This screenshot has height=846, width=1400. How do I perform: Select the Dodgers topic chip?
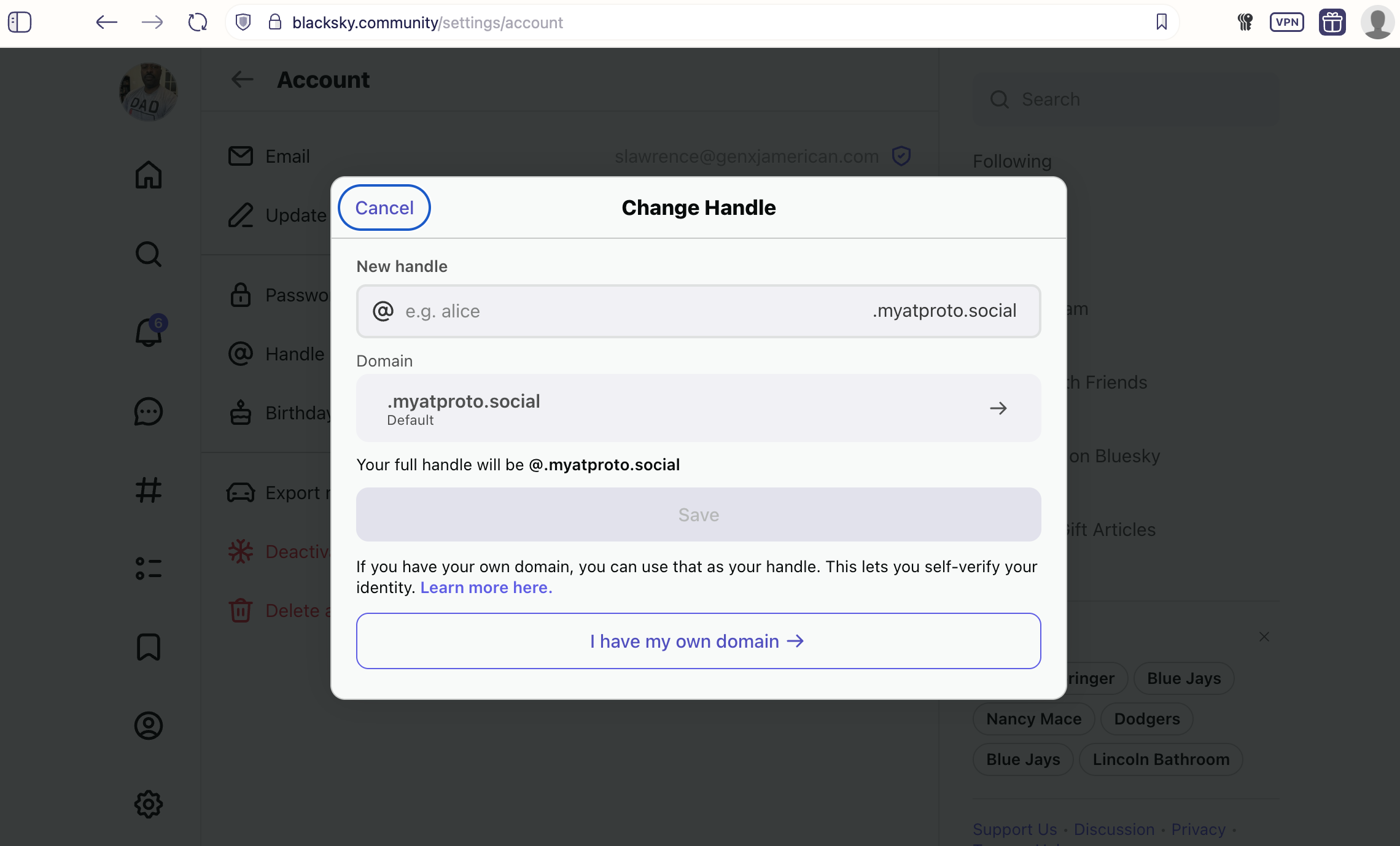(1146, 718)
